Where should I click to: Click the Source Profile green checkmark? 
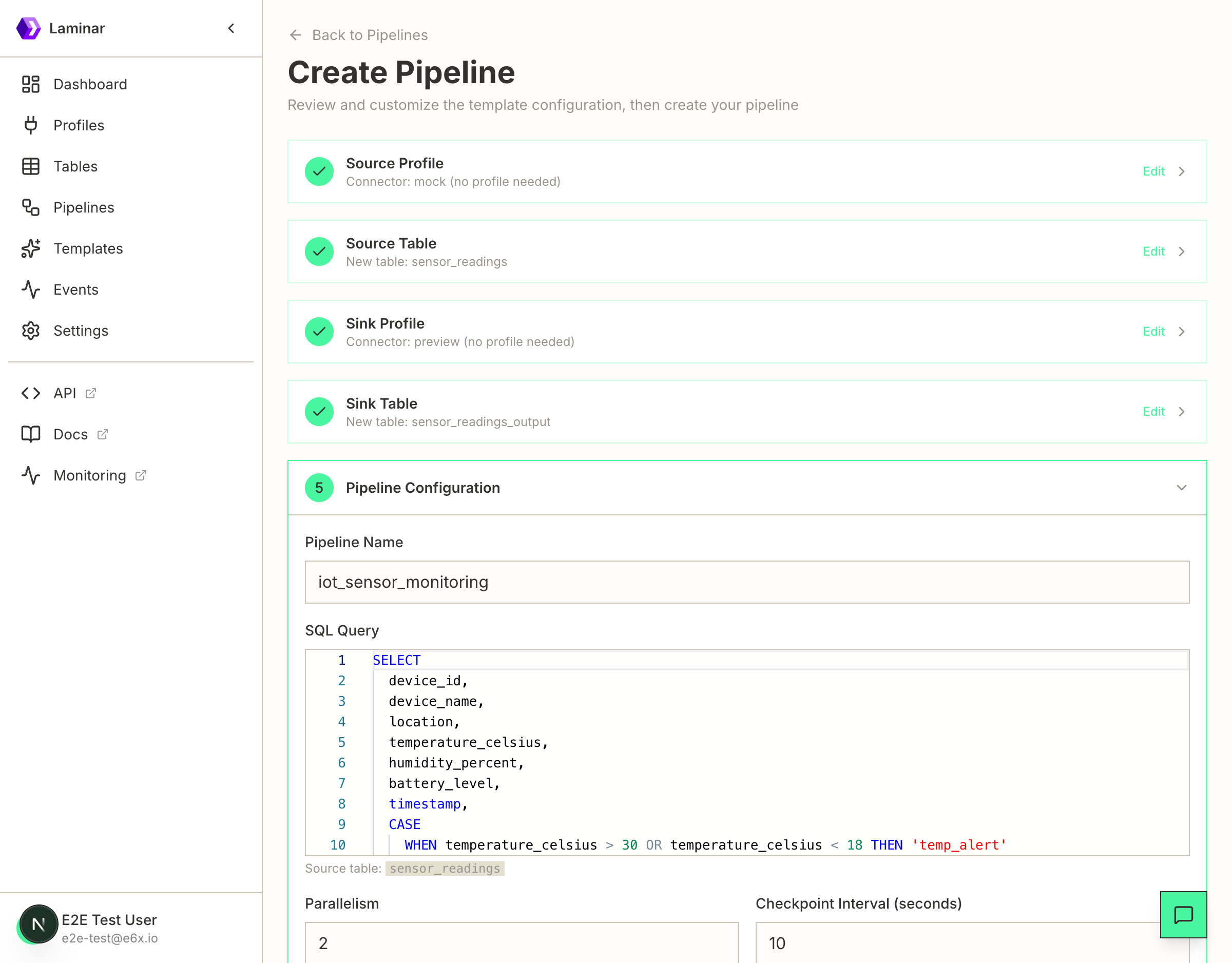(x=319, y=171)
